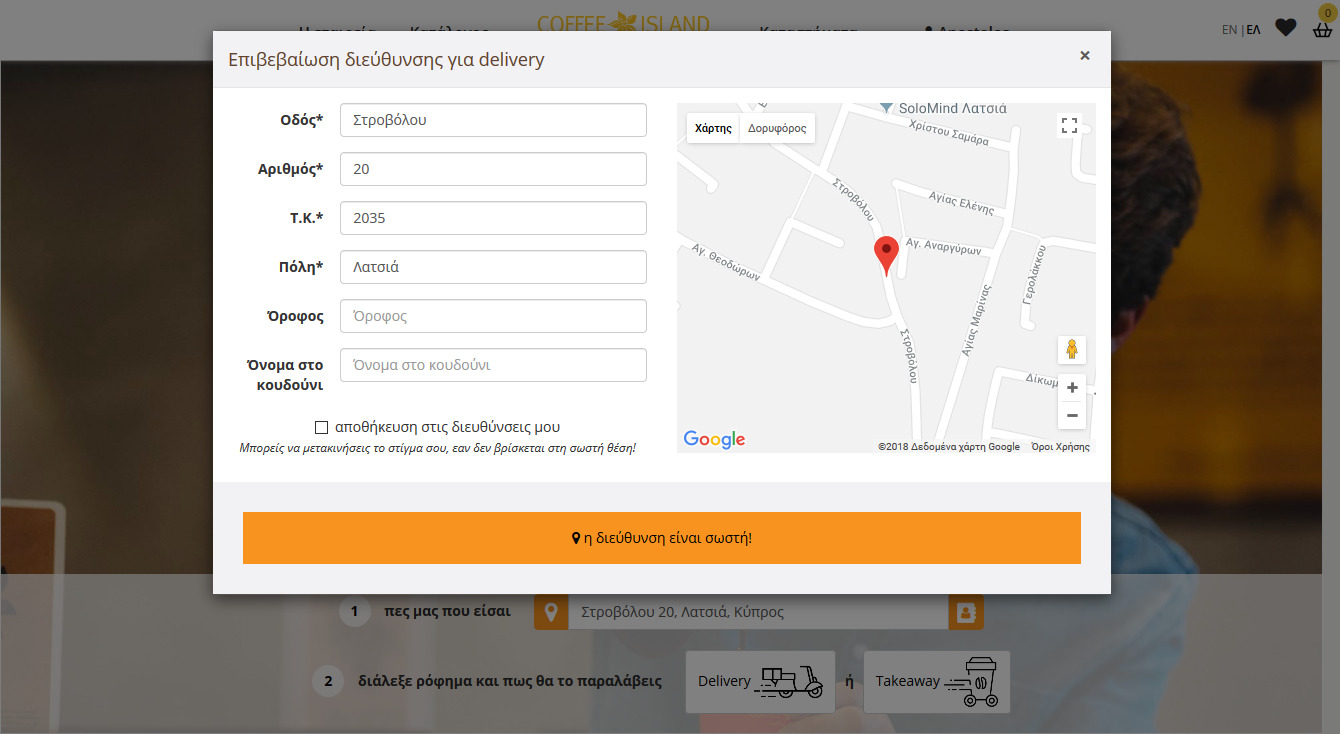
Task: Zoom in on the map
Action: click(1072, 388)
